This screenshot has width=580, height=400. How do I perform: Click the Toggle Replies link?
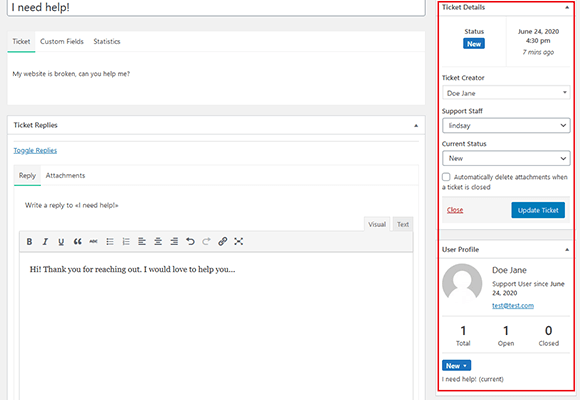35,150
